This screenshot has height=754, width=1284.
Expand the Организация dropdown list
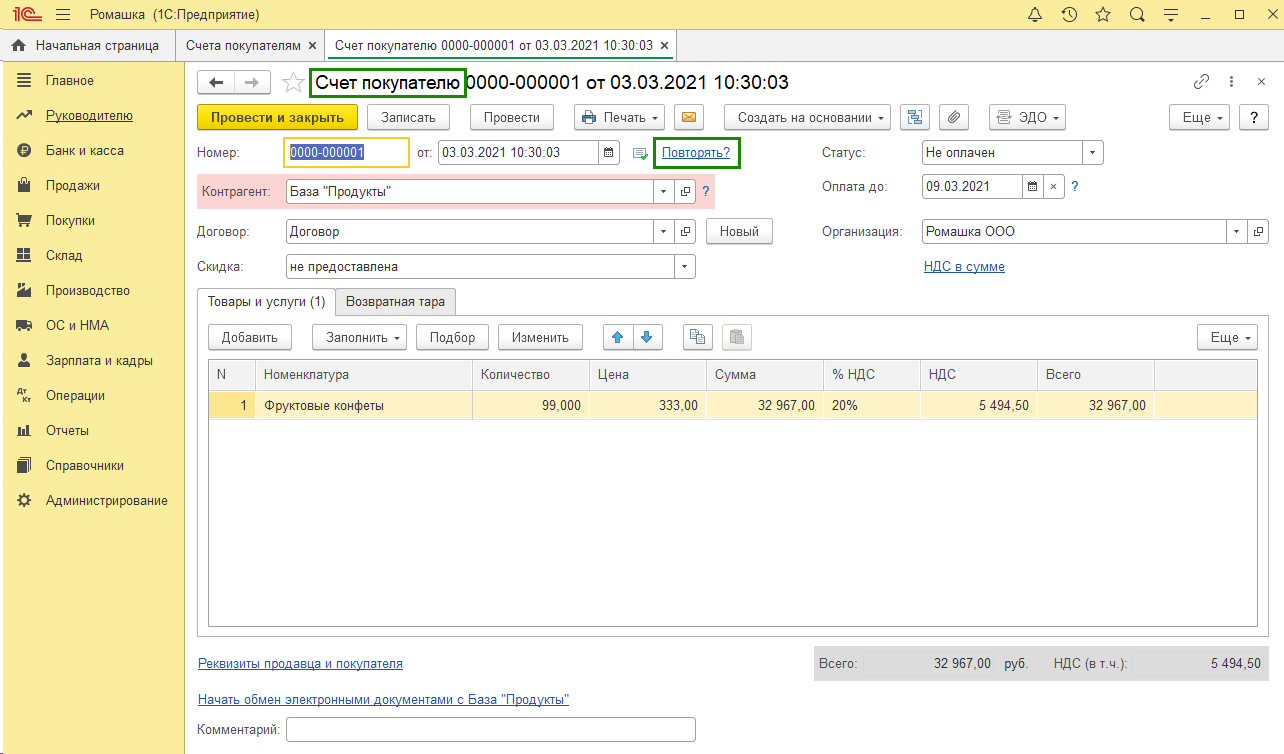pos(1238,231)
